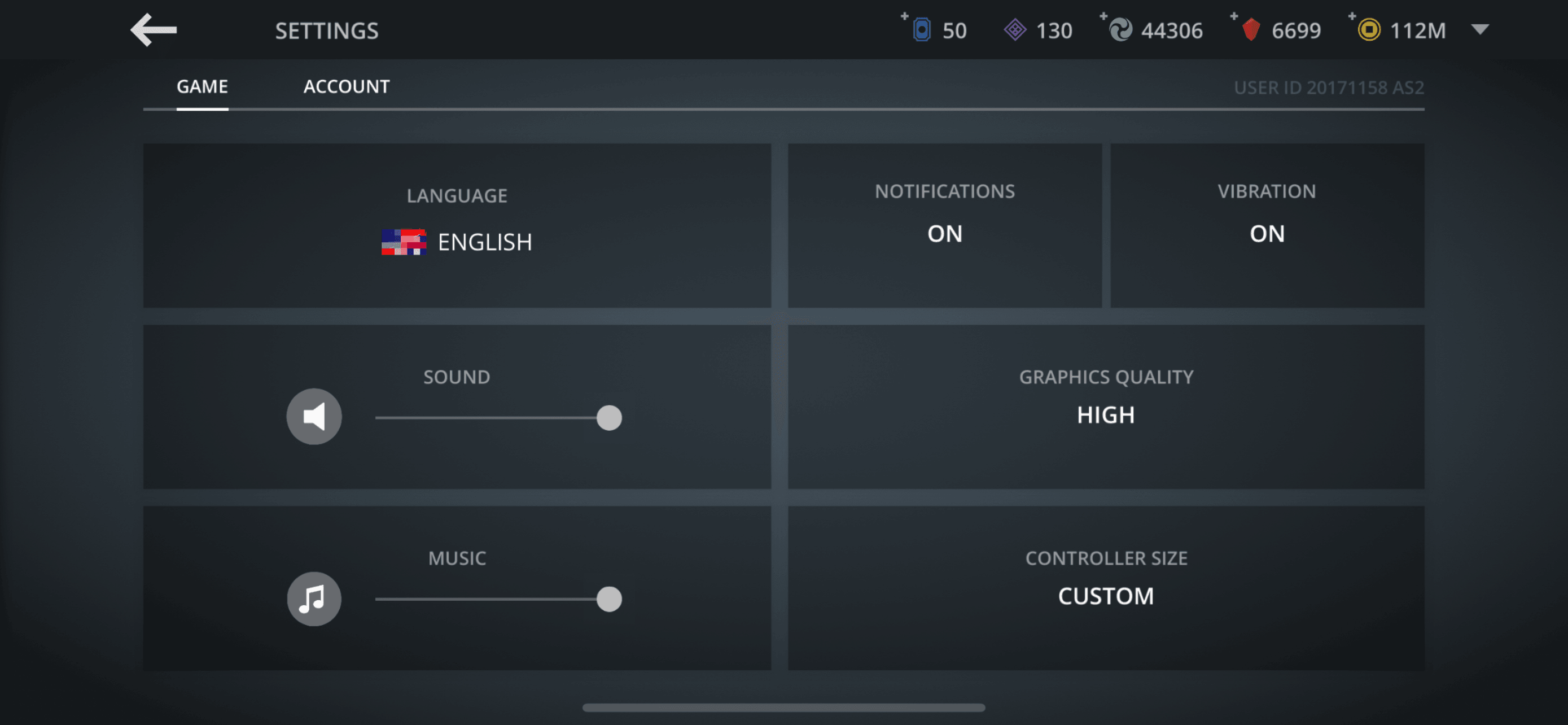Image resolution: width=1568 pixels, height=725 pixels.
Task: Tap the purple diamond currency icon
Action: tap(1015, 30)
